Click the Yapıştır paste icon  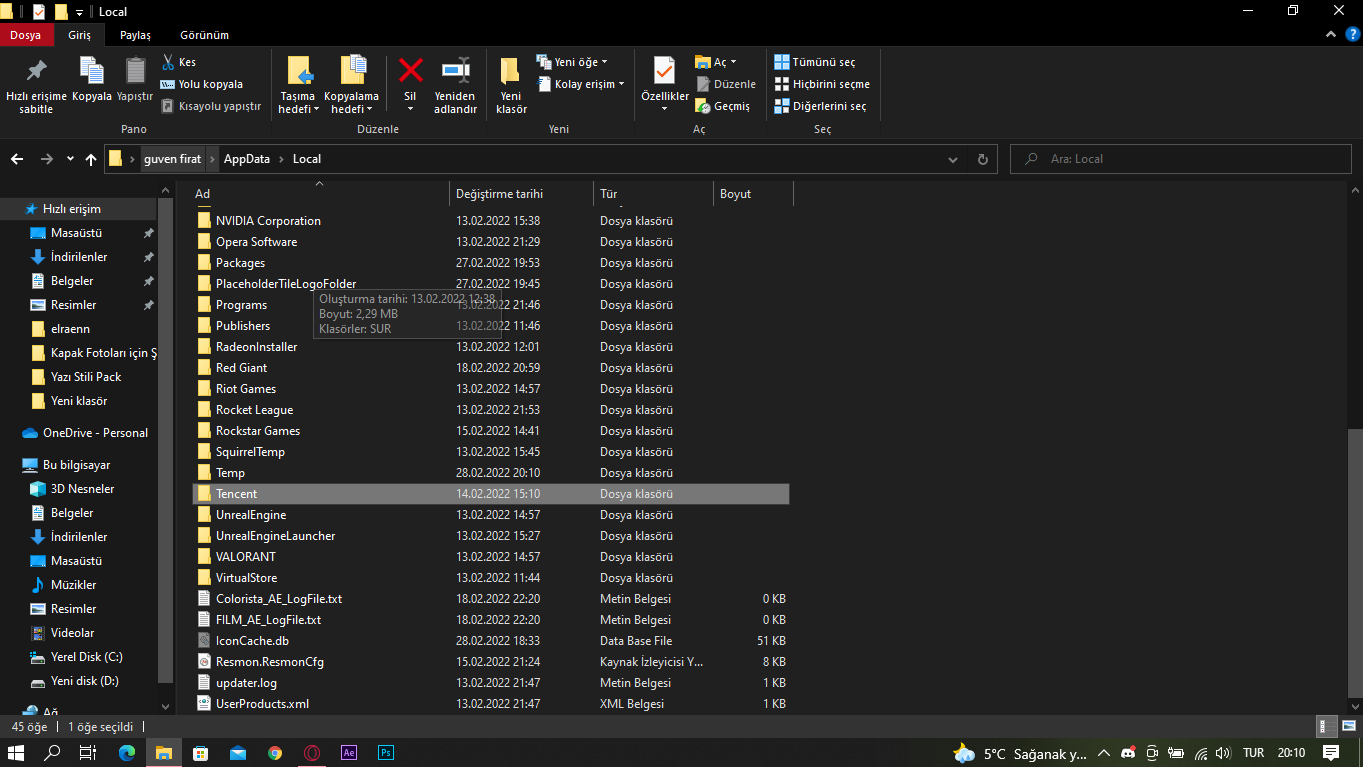135,79
